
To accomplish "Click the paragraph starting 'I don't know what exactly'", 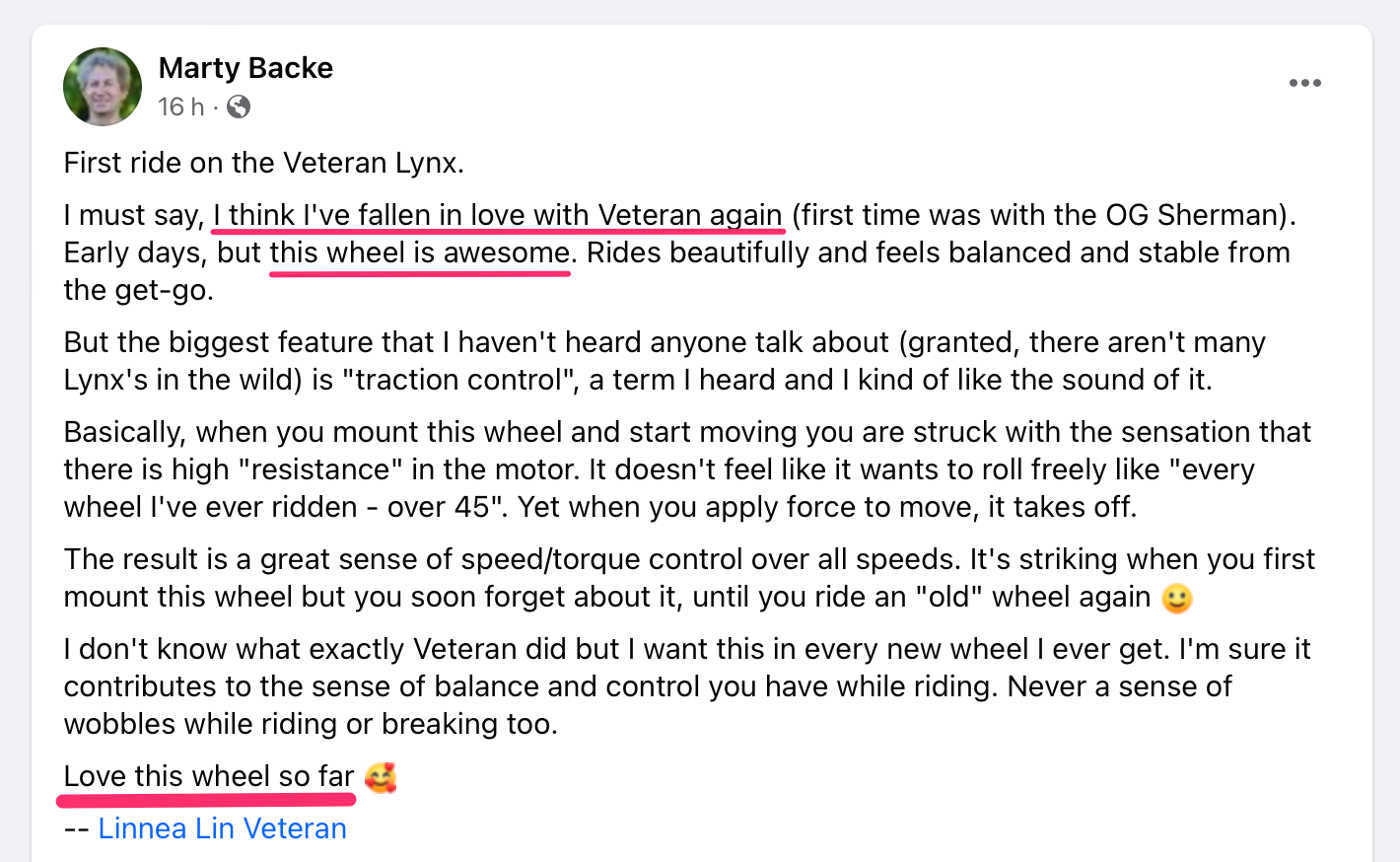I will point(687,686).
